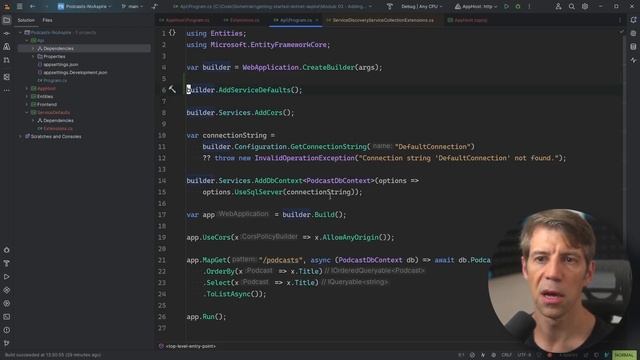Select Dependencies under ServiceDefaults
The image size is (640, 360).
[58, 120]
